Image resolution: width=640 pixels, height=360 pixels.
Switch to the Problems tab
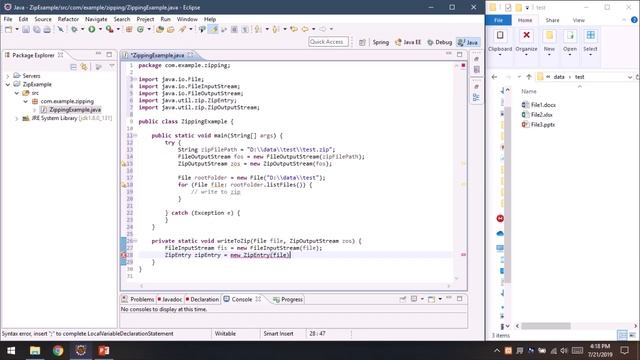[x=138, y=299]
